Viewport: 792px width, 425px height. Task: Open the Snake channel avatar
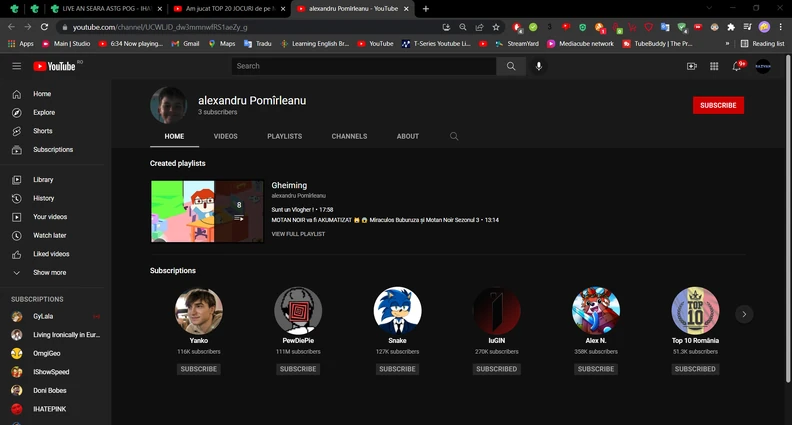click(x=398, y=311)
